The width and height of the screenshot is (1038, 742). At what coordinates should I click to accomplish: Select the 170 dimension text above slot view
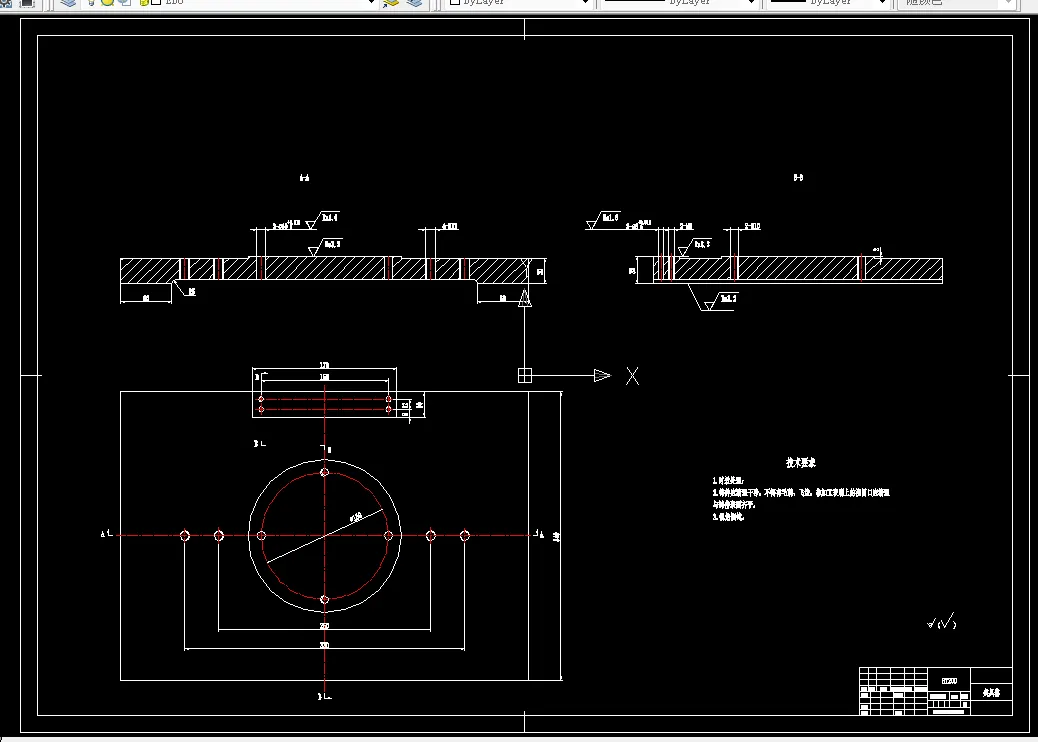tap(324, 365)
